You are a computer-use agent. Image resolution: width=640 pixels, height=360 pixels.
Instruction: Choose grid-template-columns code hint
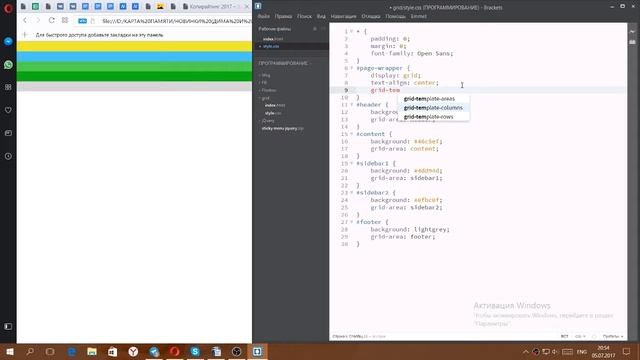433,108
